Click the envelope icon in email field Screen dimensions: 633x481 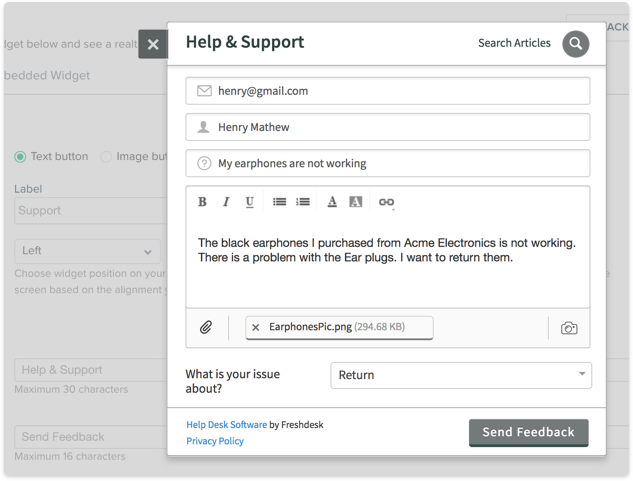coord(204,90)
